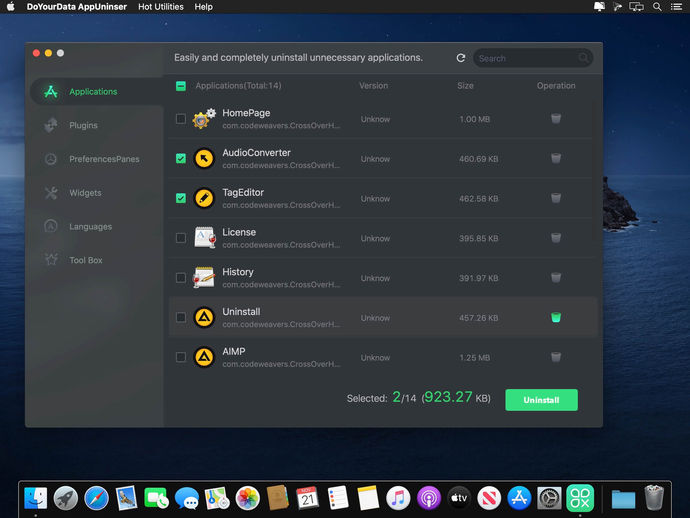Click in the Search input field
The image size is (690, 518).
pos(532,58)
